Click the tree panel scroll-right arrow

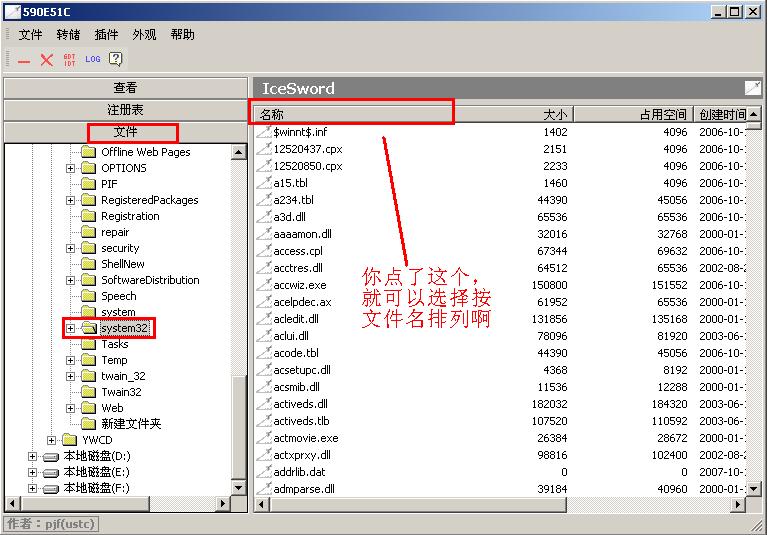pos(223,503)
